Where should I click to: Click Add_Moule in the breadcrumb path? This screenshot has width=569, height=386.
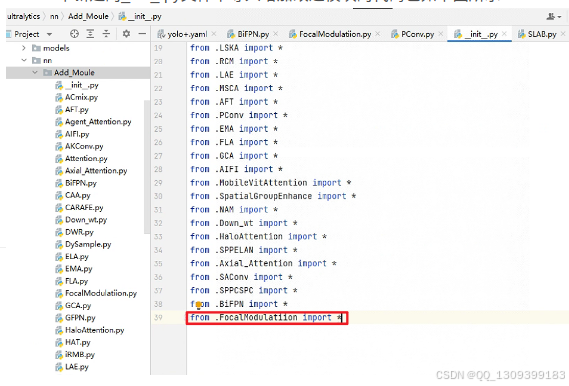88,16
